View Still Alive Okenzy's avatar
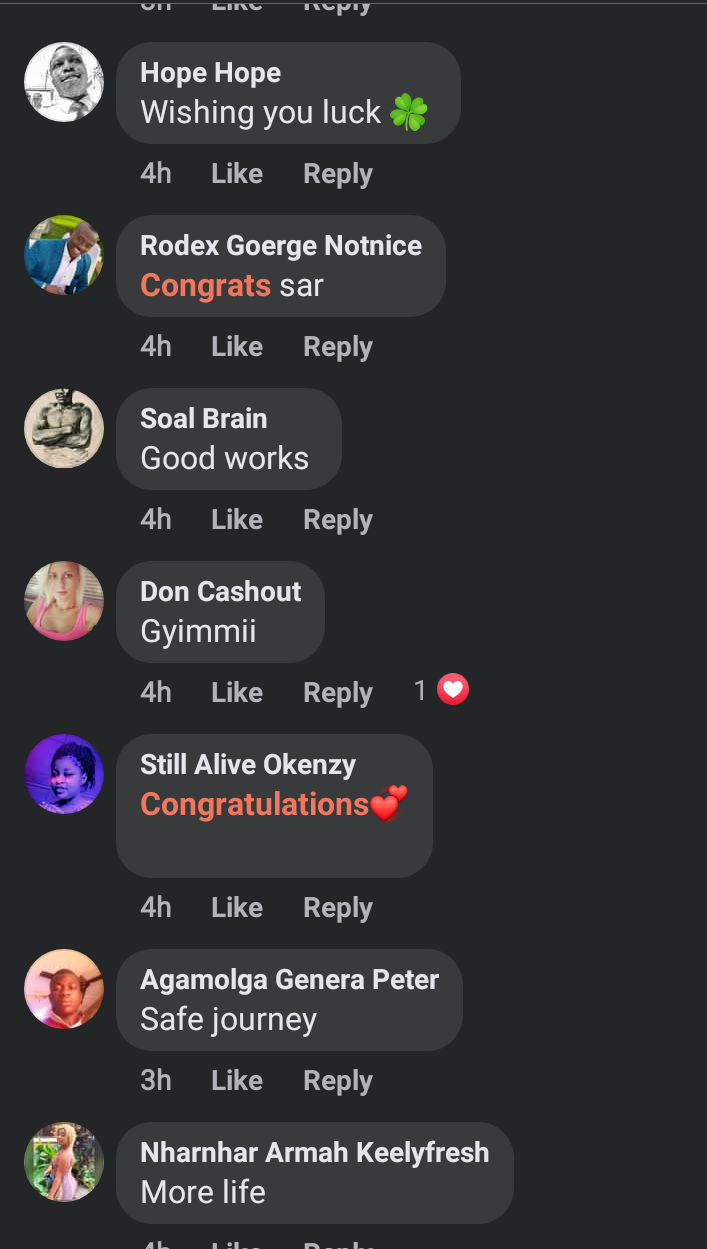Screen dimensions: 707x1249 (64, 774)
